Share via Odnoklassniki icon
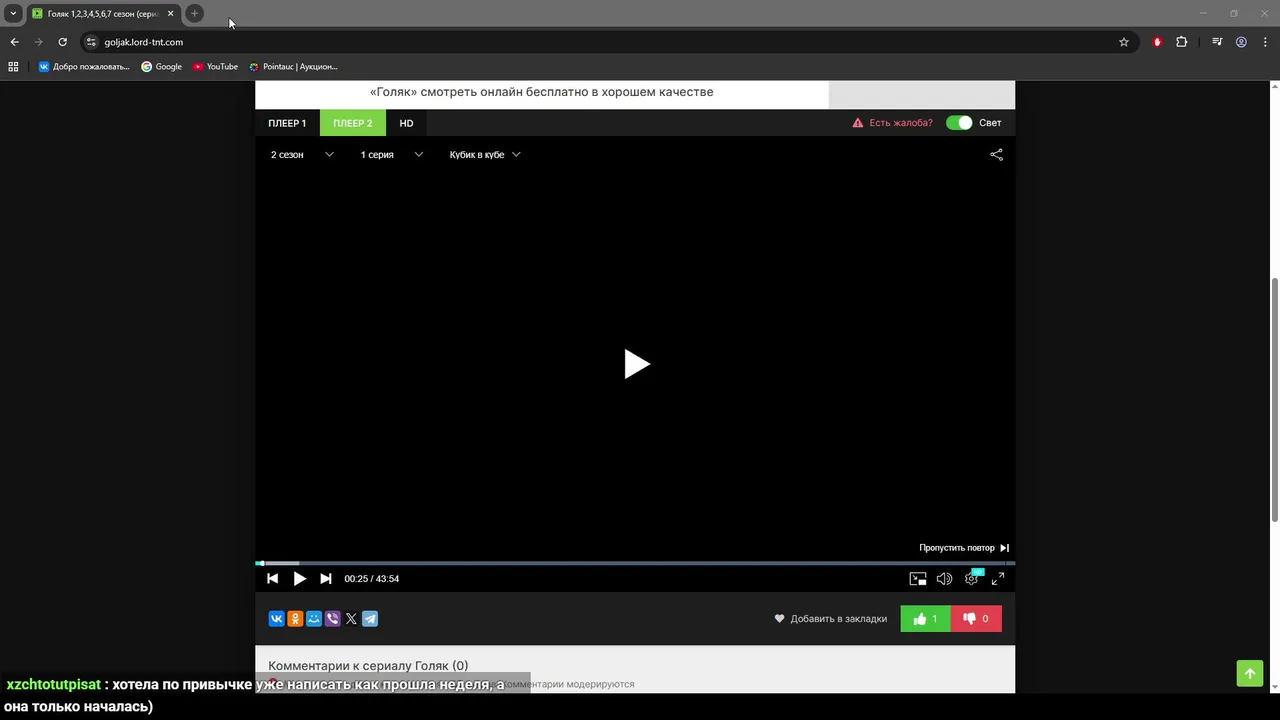This screenshot has height=720, width=1280. pos(295,619)
